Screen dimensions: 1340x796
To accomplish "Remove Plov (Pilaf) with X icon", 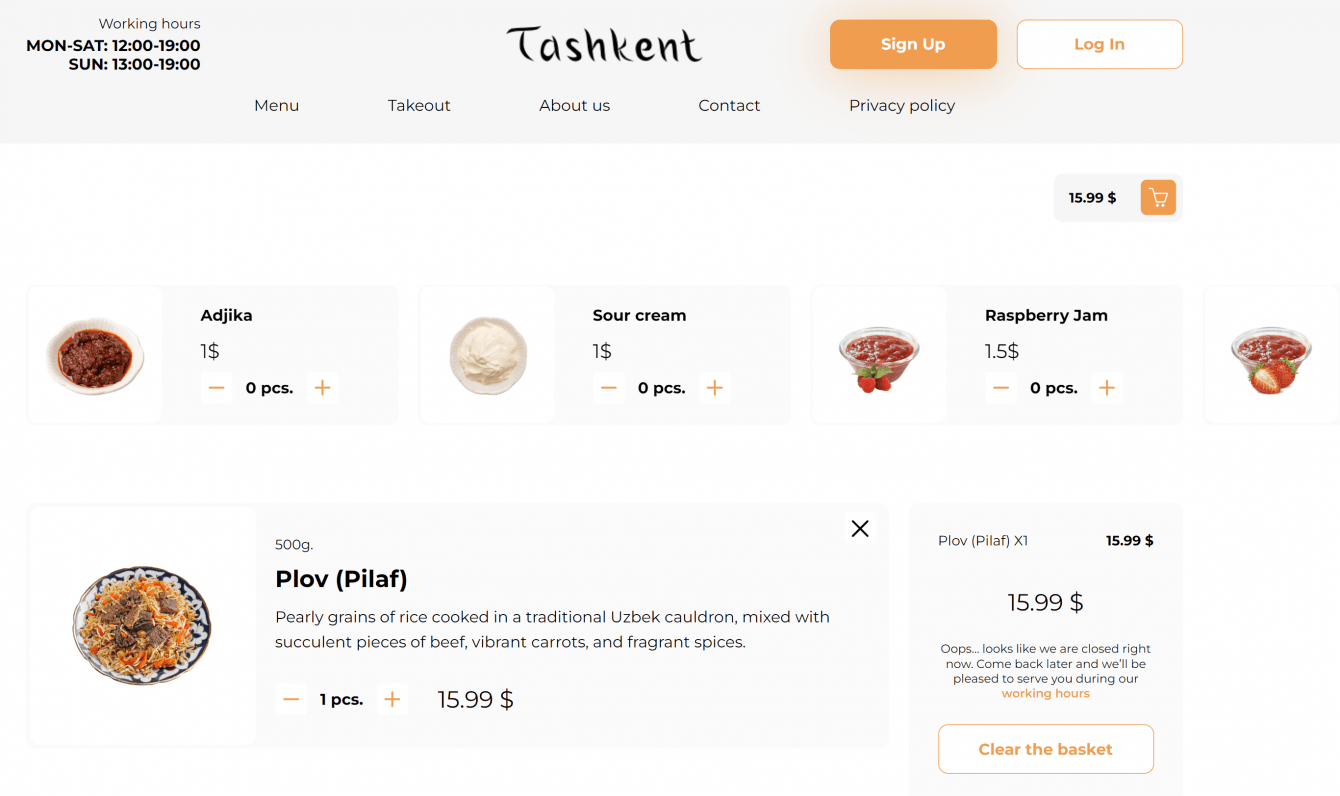I will [860, 528].
